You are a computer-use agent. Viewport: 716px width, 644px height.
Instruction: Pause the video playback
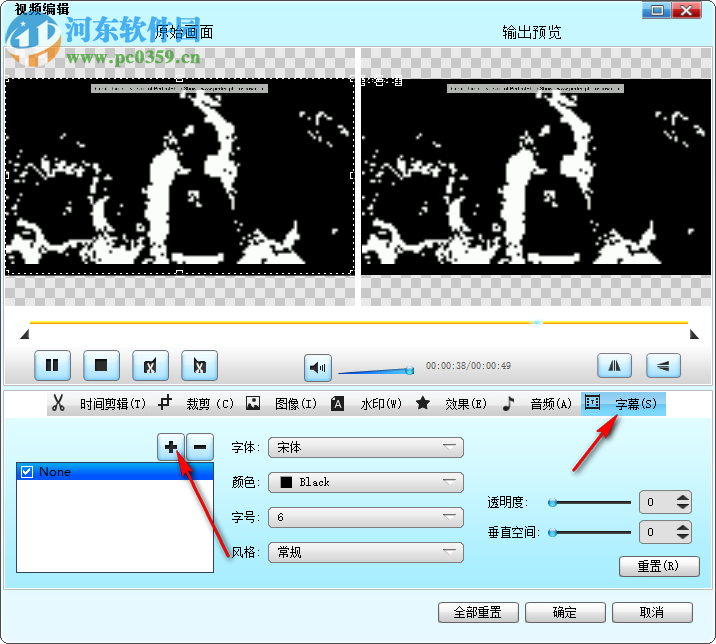(x=53, y=365)
